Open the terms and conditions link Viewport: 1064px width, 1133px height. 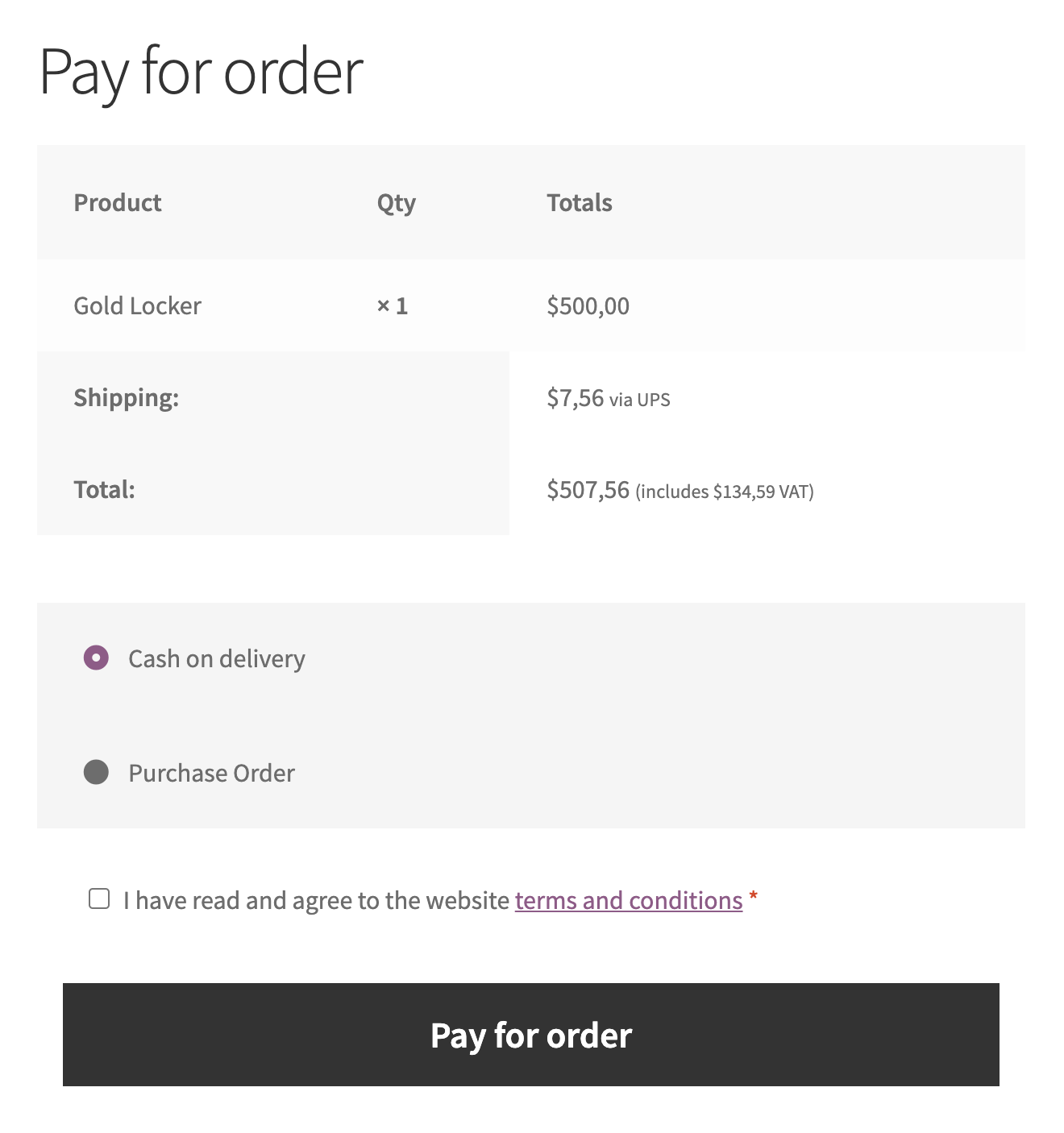tap(628, 900)
